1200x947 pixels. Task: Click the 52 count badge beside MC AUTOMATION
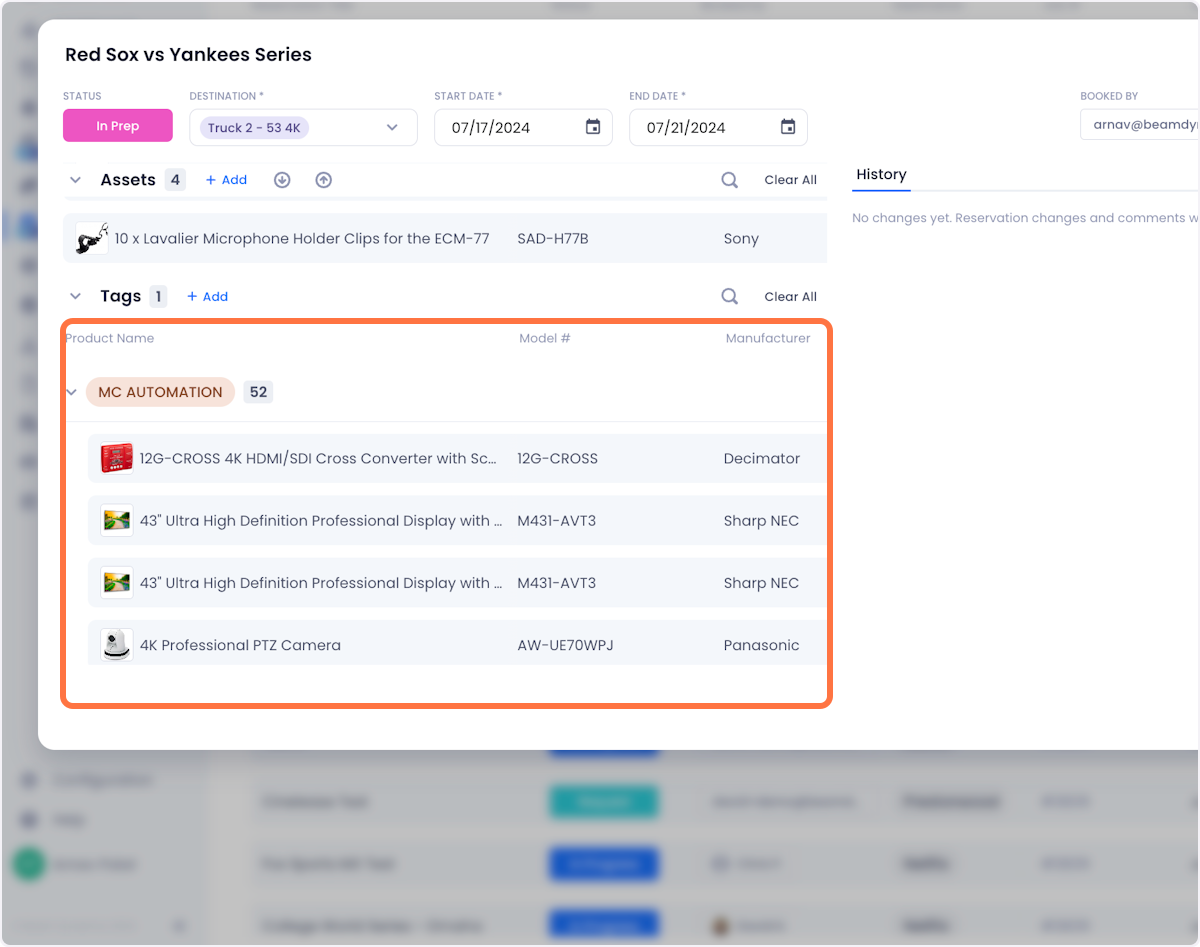(259, 392)
